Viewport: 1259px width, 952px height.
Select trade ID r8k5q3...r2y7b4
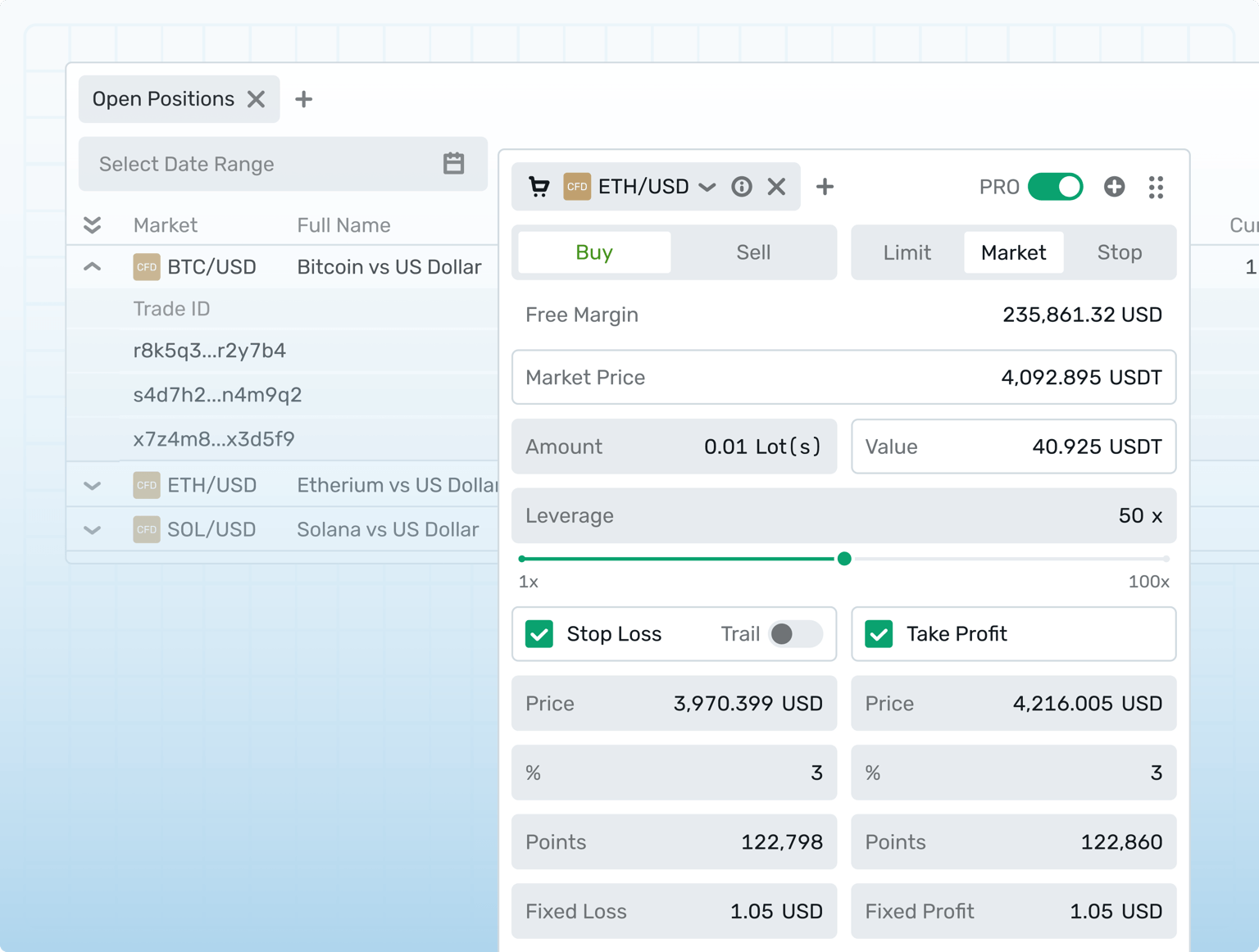coord(210,351)
